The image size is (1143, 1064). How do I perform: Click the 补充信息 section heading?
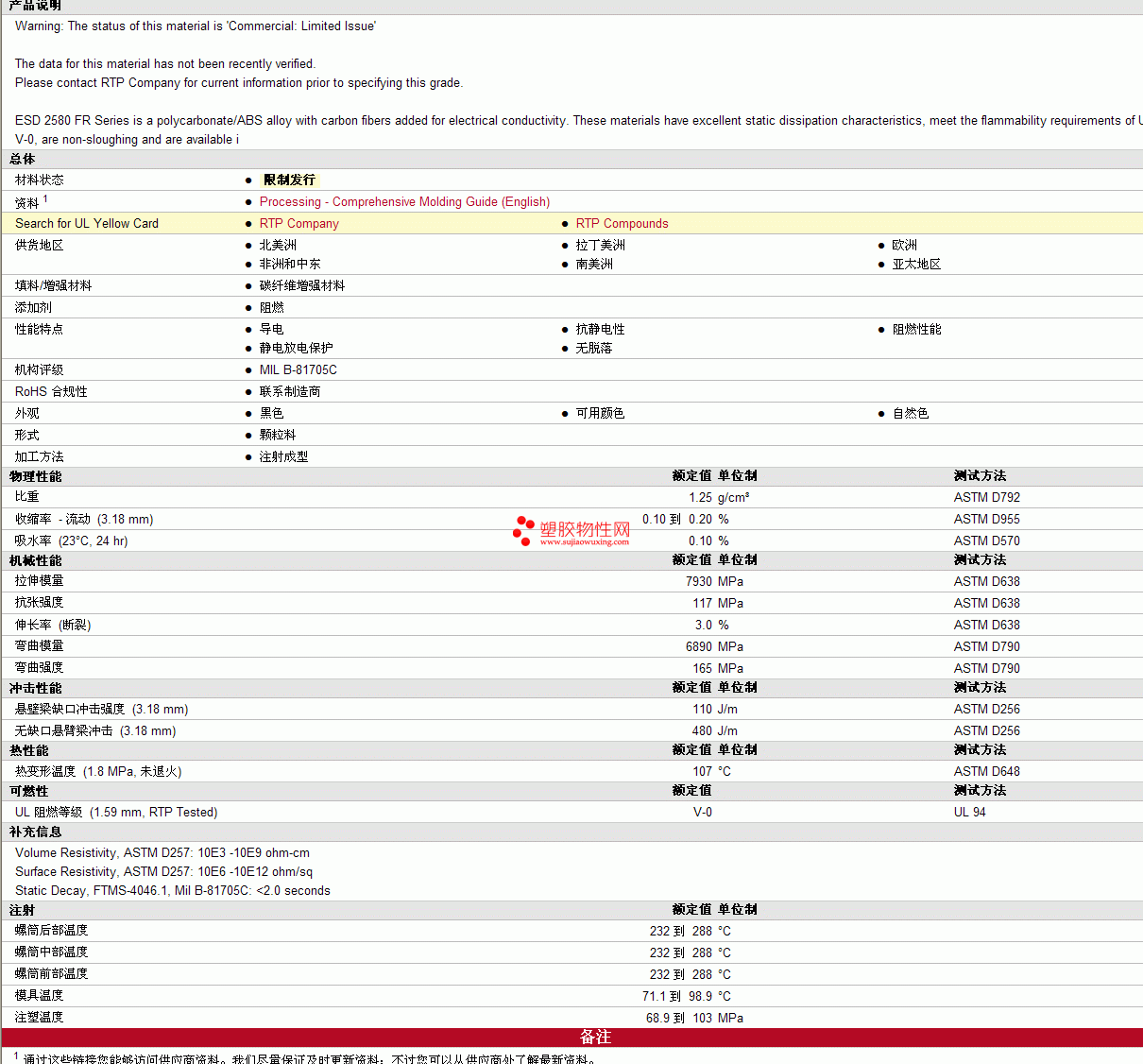[35, 832]
